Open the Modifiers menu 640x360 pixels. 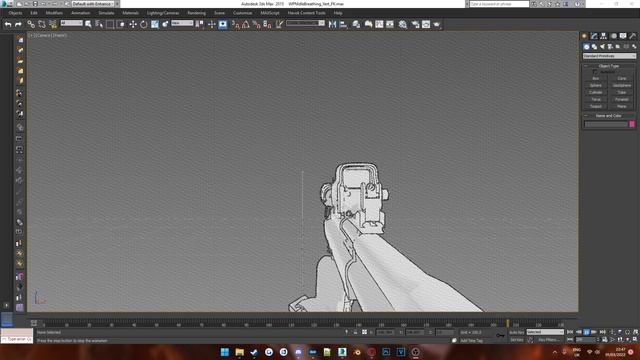tap(54, 13)
